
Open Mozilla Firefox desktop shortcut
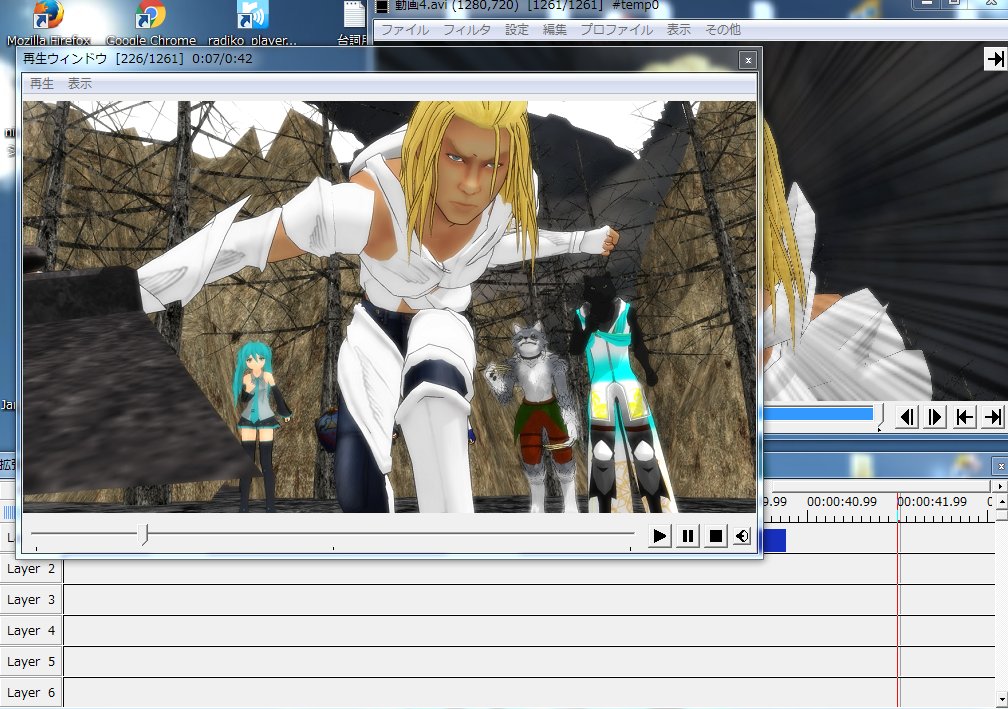pos(48,23)
